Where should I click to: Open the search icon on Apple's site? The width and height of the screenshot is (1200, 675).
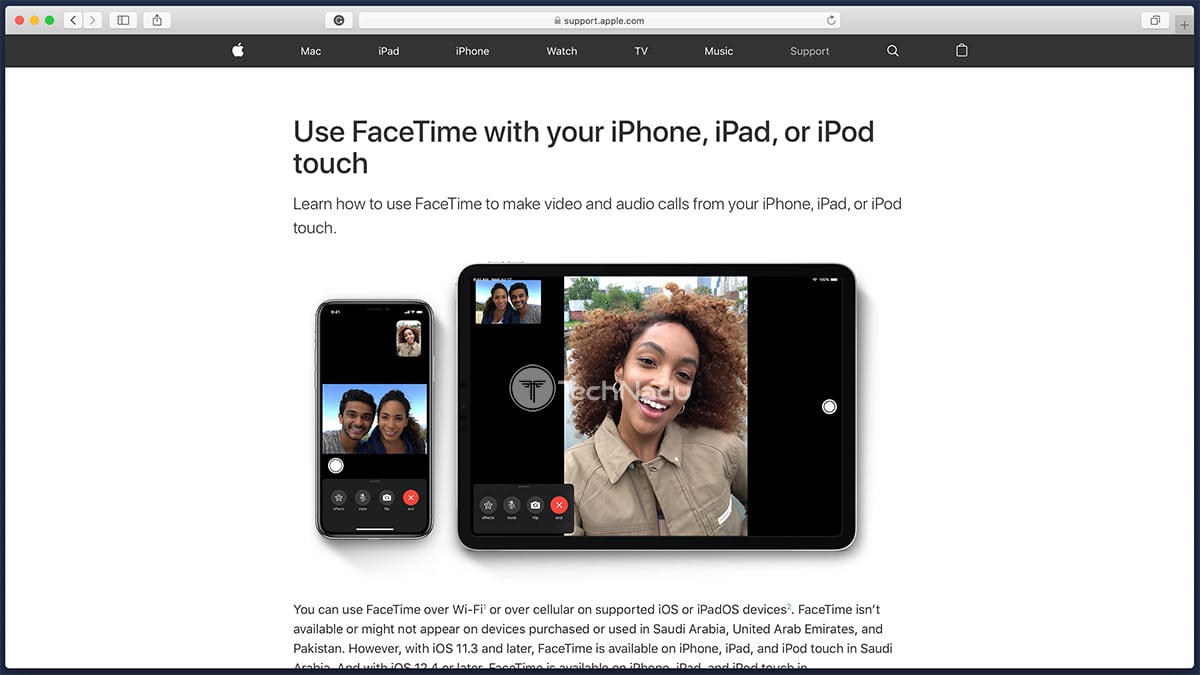click(x=893, y=51)
